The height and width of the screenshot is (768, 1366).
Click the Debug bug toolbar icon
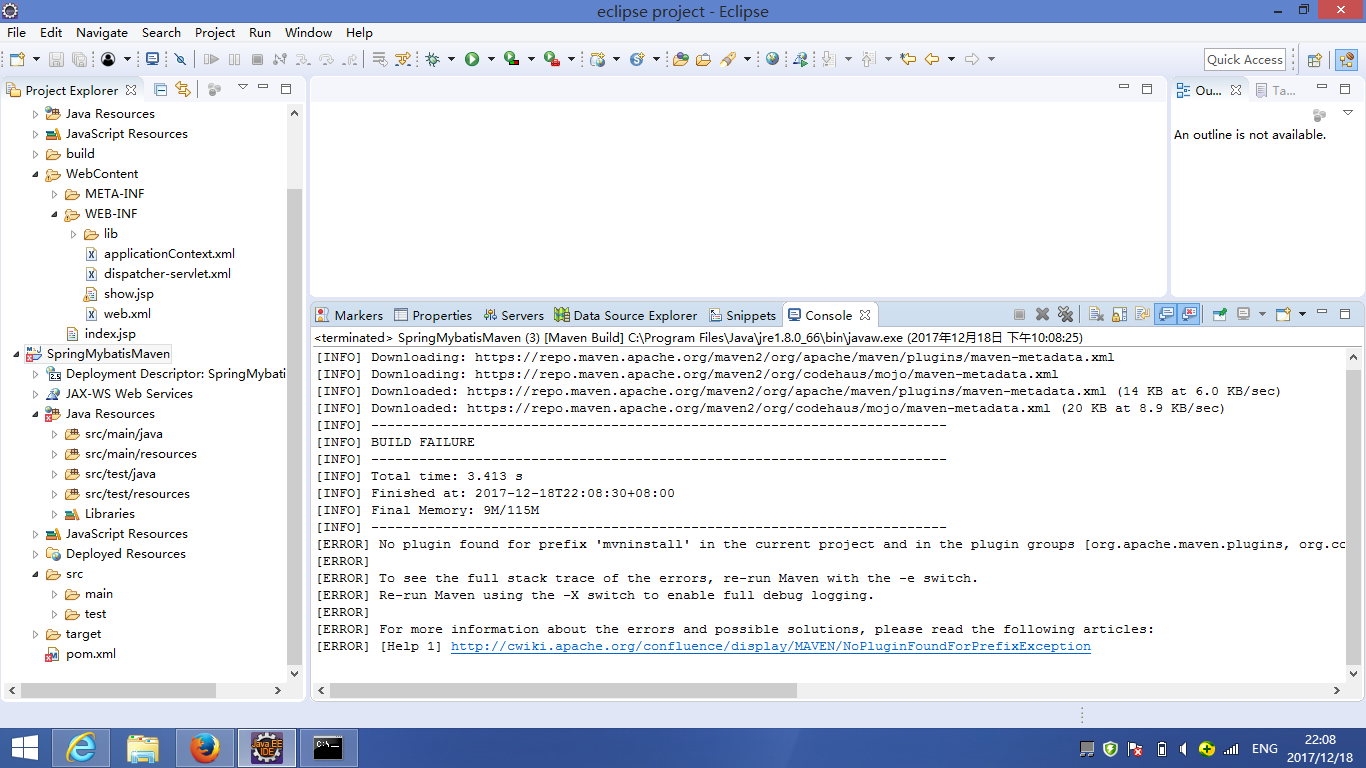(x=432, y=60)
